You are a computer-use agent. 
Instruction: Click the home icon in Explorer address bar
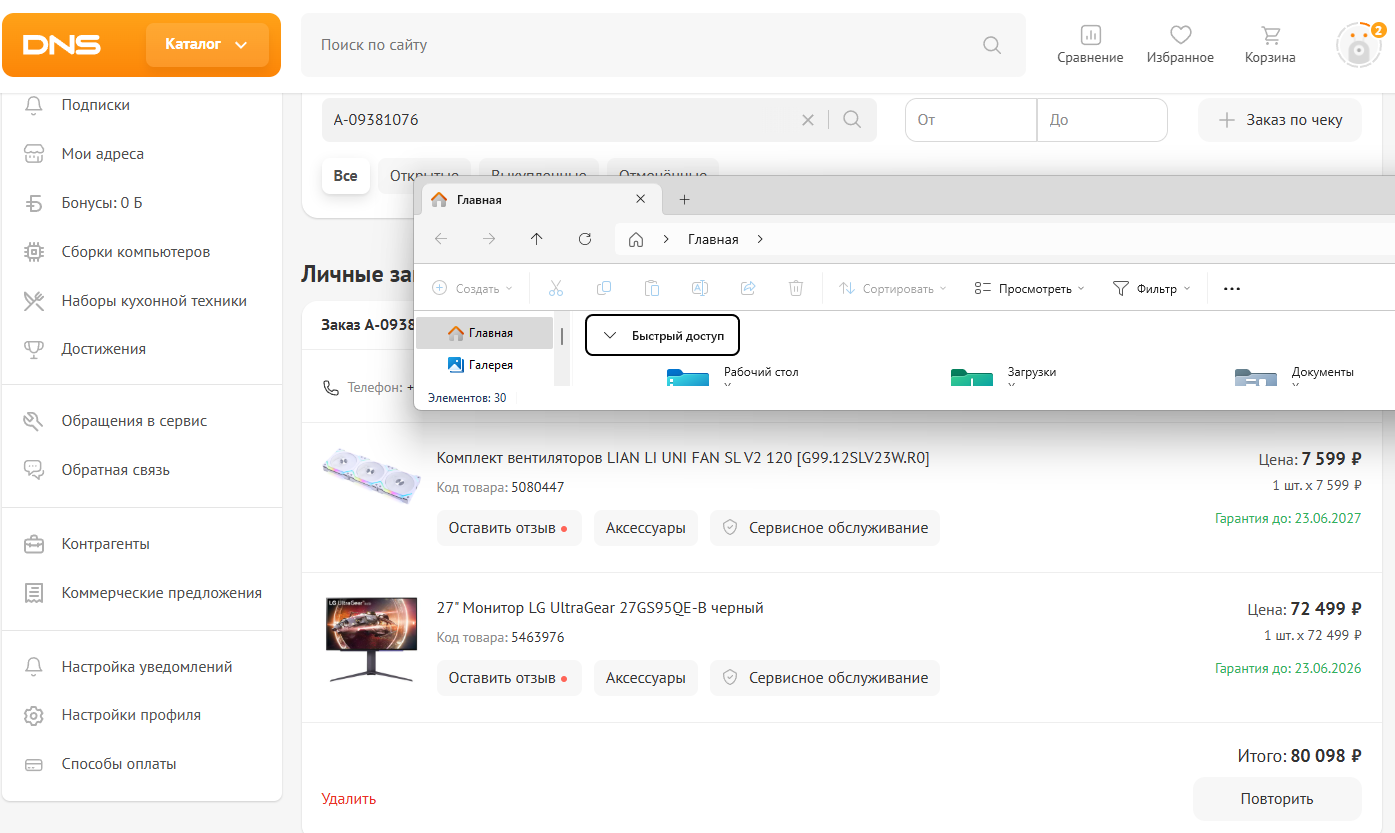pyautogui.click(x=636, y=239)
